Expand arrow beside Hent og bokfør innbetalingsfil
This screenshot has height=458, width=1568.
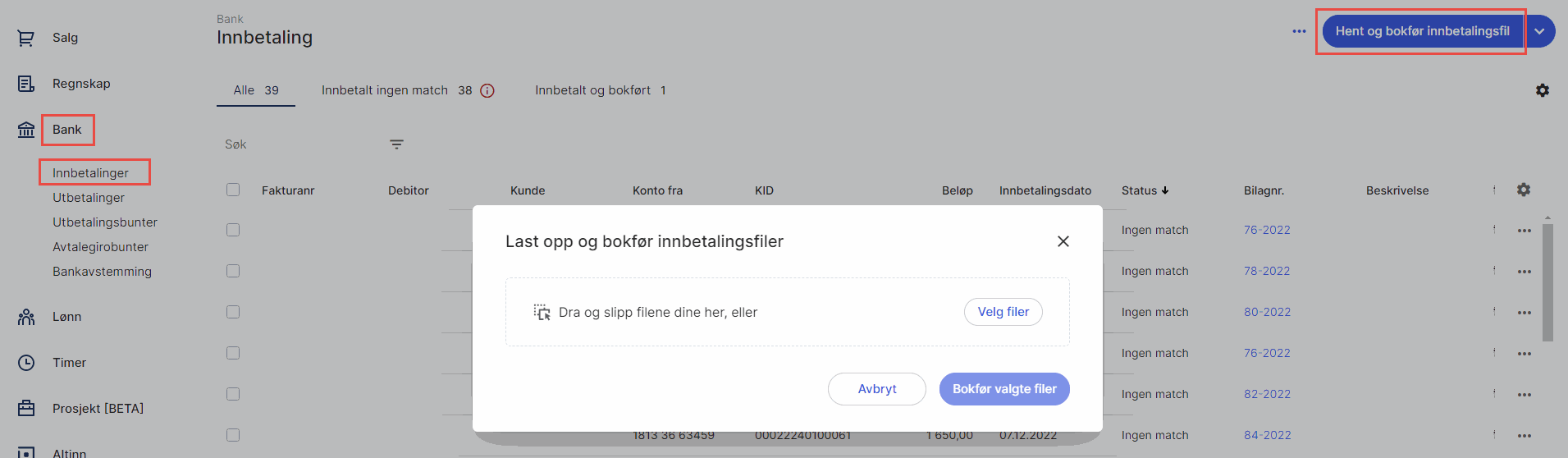(x=1540, y=31)
